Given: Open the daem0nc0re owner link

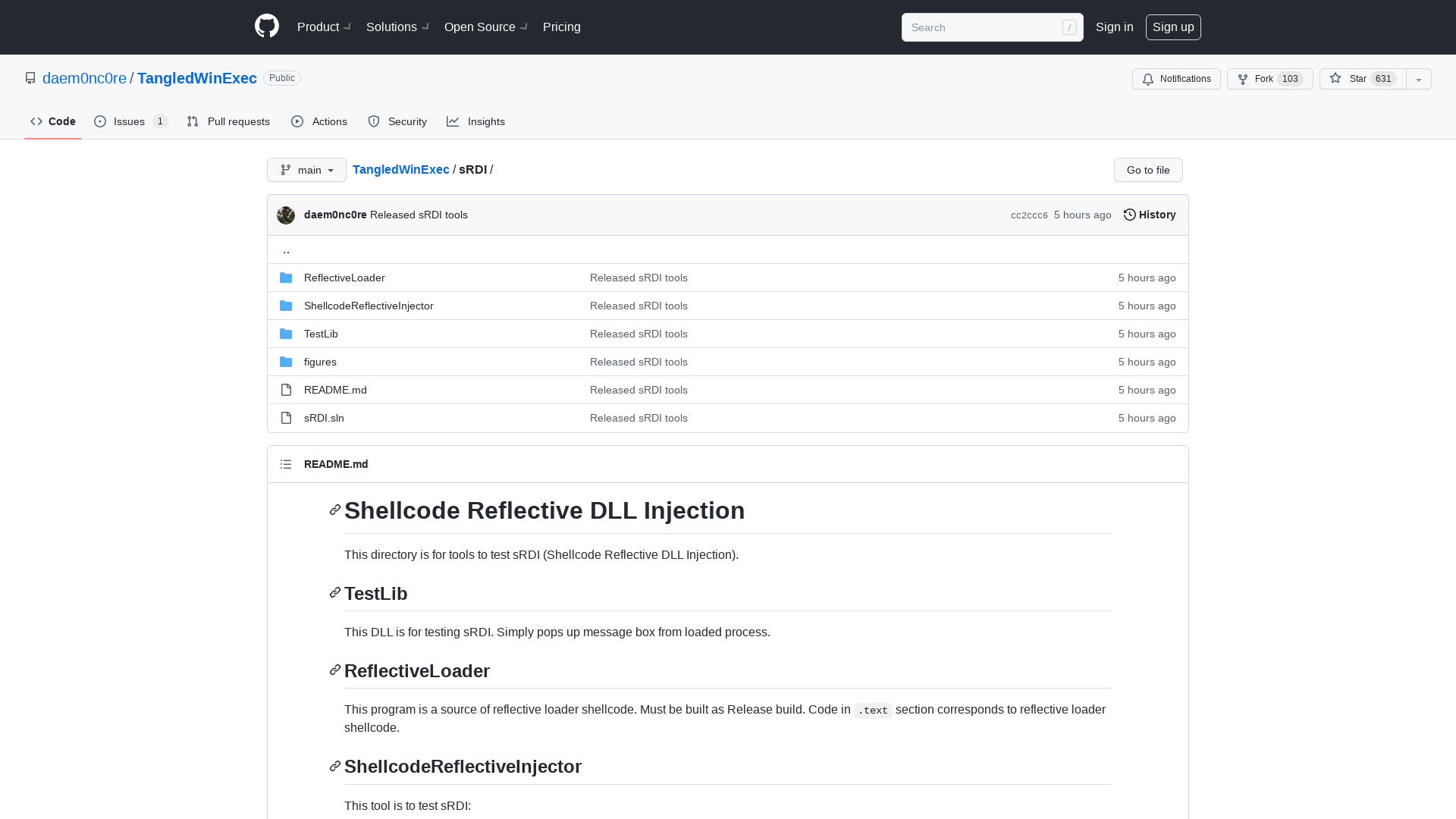Looking at the screenshot, I should click(x=84, y=78).
